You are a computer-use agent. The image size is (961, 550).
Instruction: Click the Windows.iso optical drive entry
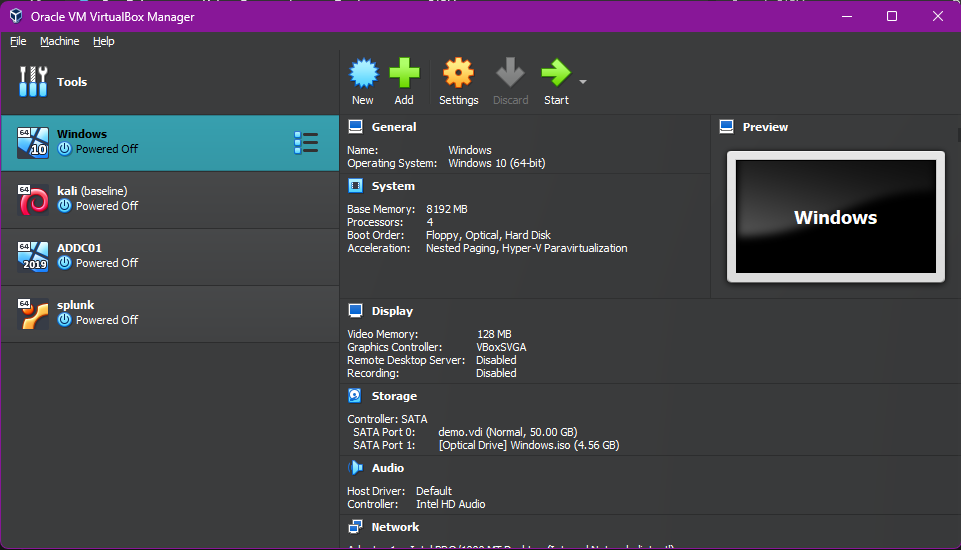(x=529, y=445)
